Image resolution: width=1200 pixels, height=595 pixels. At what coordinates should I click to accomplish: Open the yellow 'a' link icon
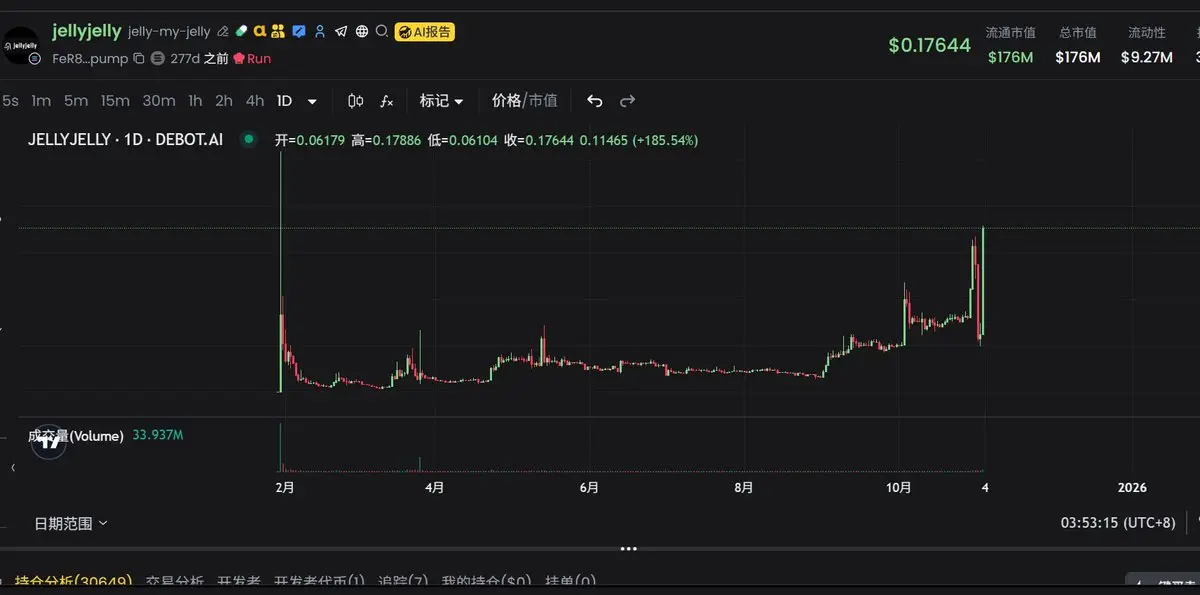259,32
